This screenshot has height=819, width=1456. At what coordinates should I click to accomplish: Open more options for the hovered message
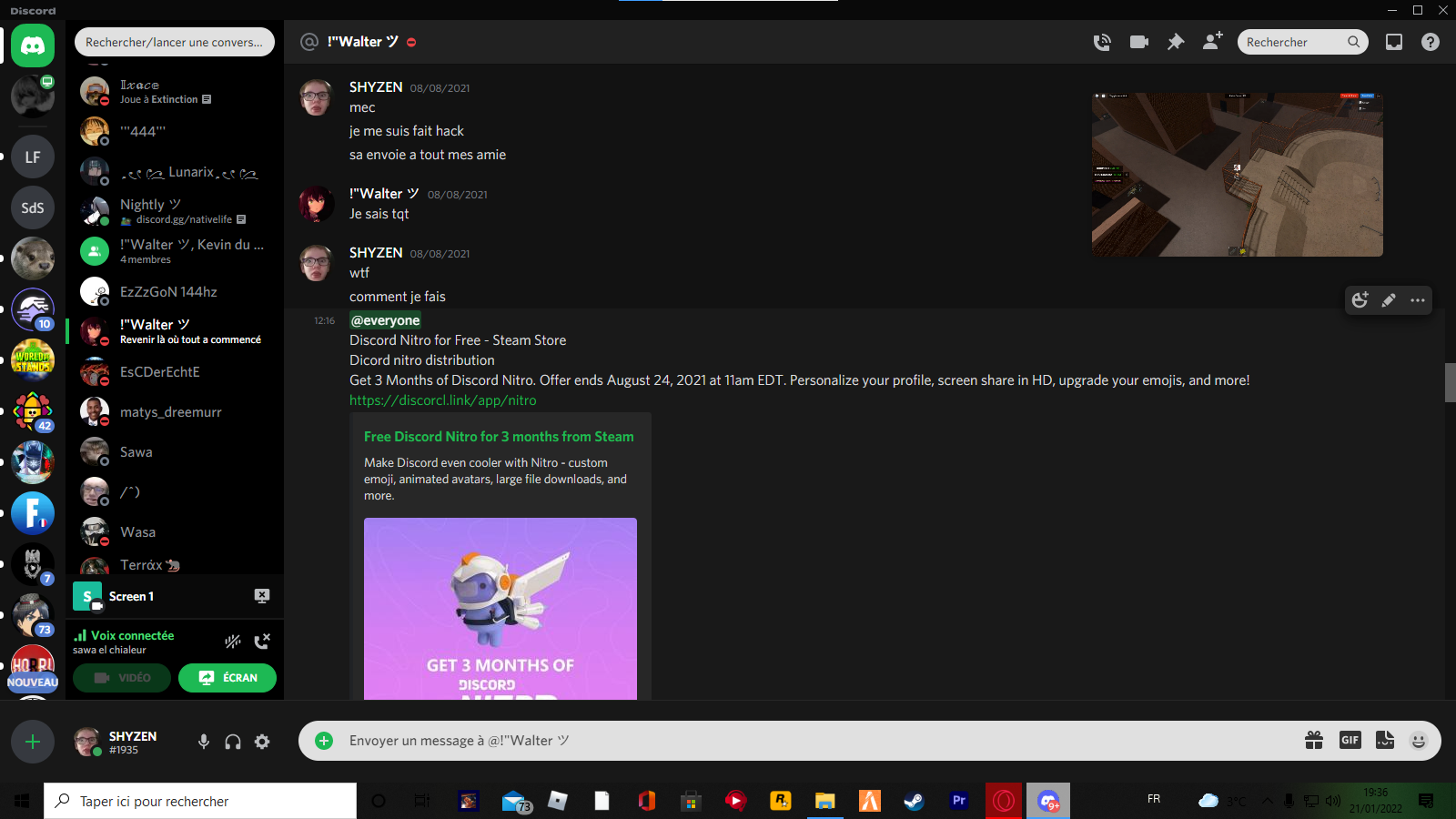[x=1418, y=300]
